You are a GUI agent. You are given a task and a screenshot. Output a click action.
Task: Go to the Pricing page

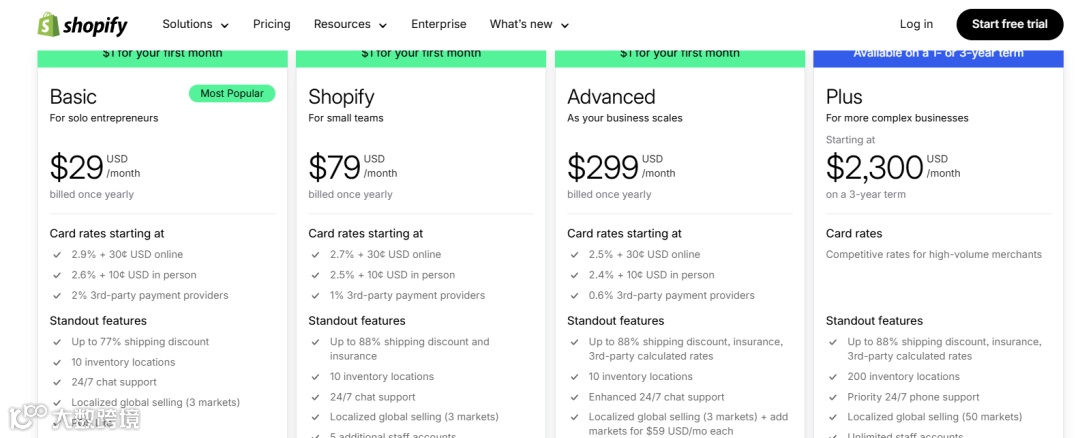[x=271, y=24]
